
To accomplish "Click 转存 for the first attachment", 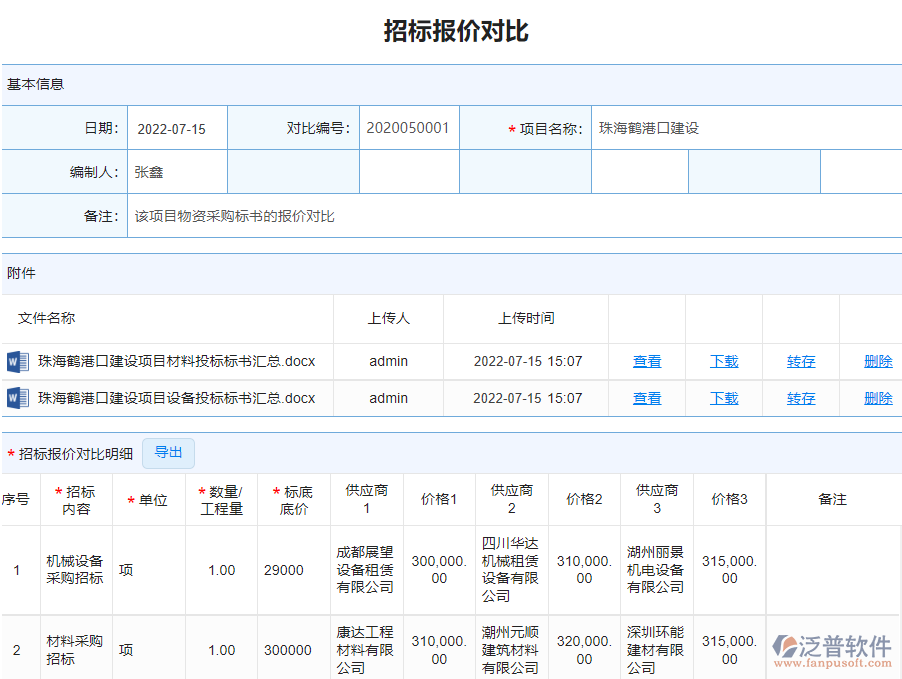I will tap(800, 361).
